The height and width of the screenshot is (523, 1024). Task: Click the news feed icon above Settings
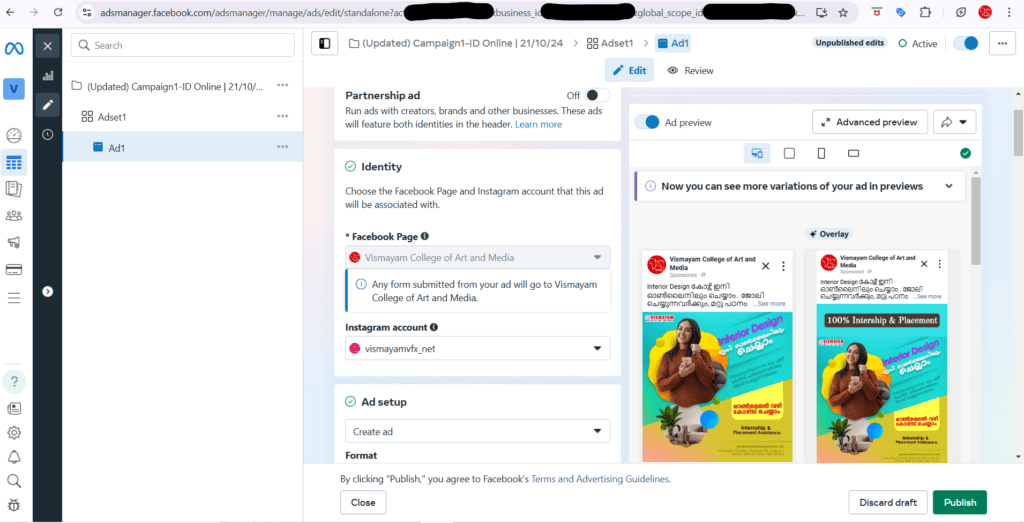tap(14, 409)
